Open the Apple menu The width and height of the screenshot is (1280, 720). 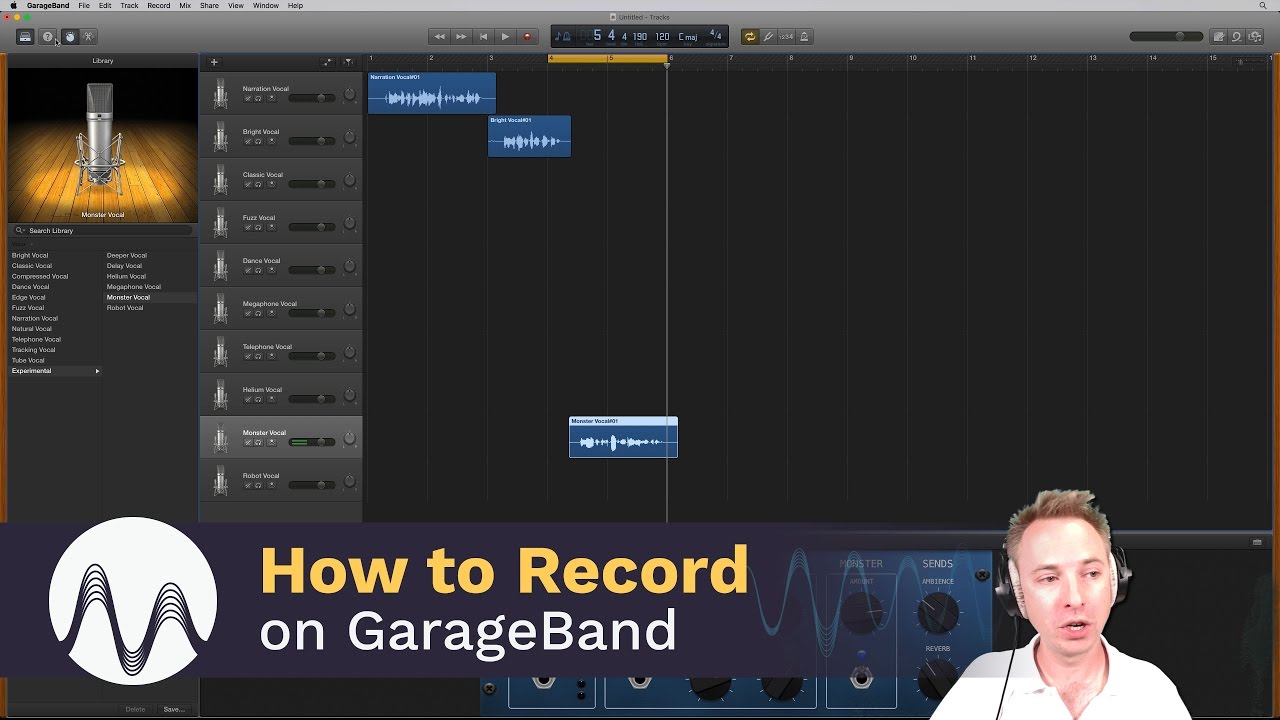point(13,5)
